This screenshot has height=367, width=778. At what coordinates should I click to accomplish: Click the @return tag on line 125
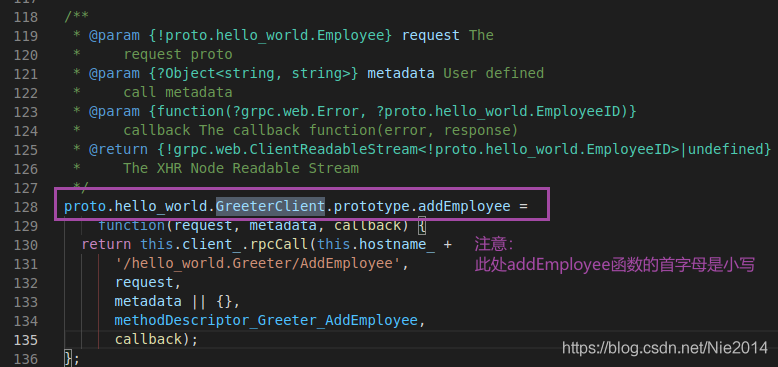(x=118, y=149)
